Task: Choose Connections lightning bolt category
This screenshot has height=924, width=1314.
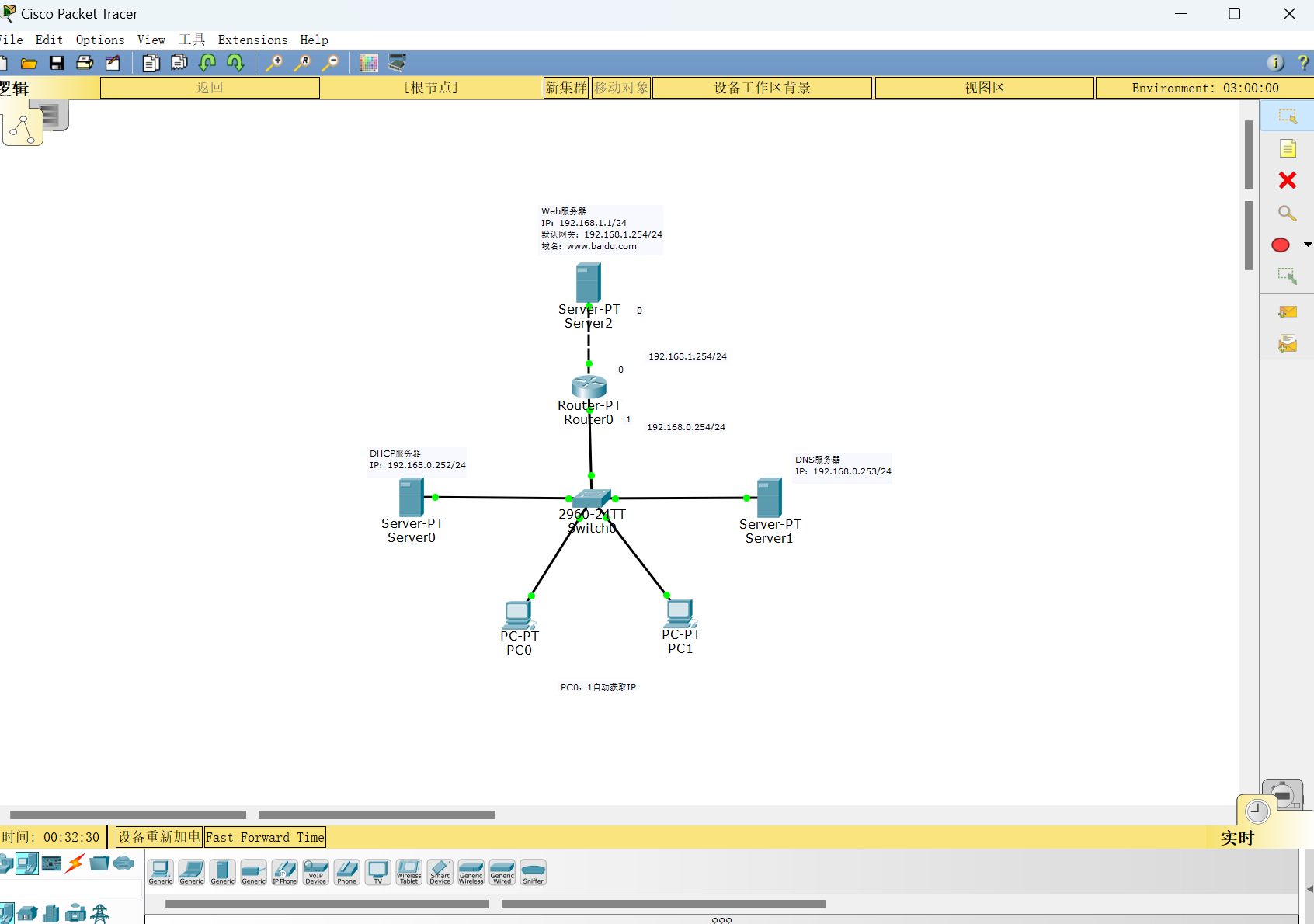Action: click(75, 863)
